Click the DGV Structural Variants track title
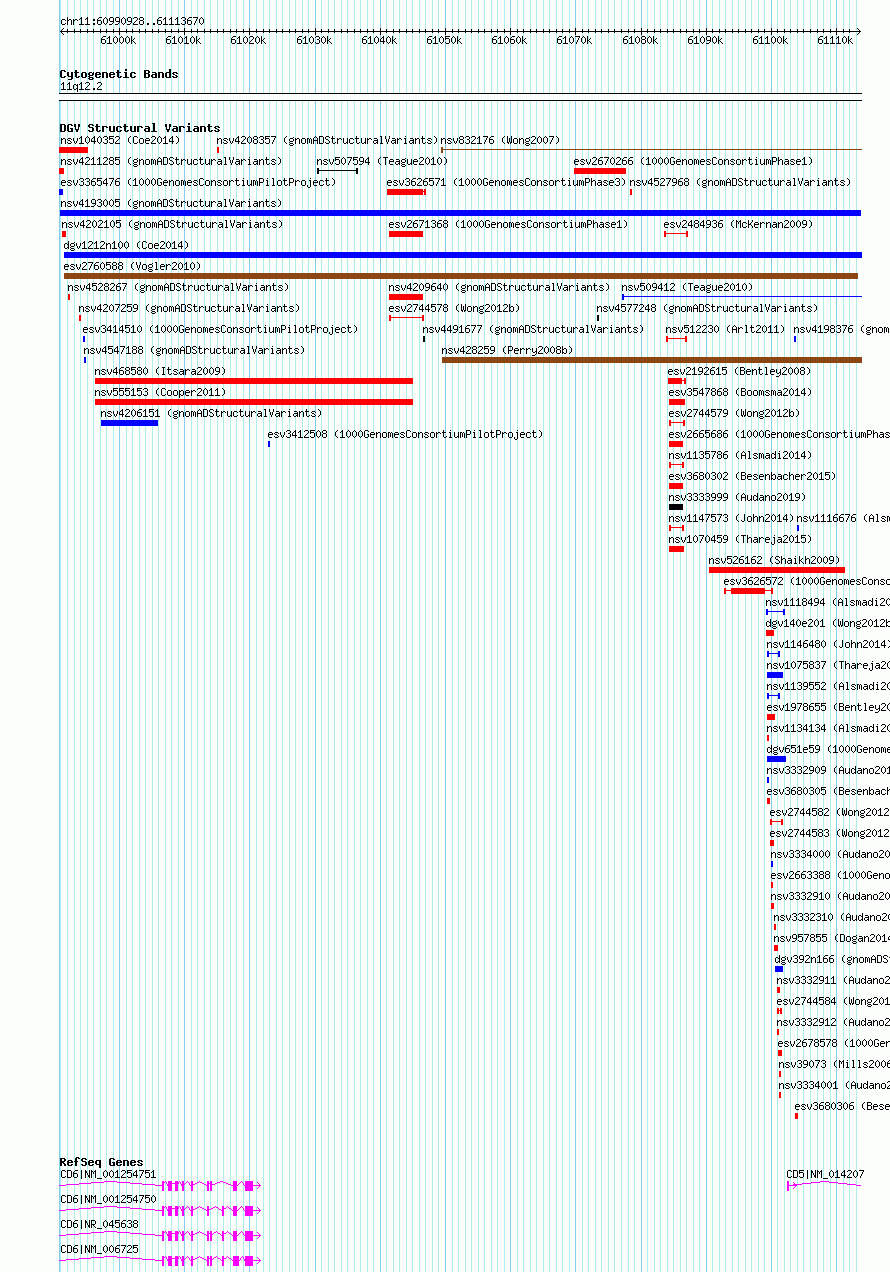This screenshot has height=1272, width=890. (x=140, y=128)
